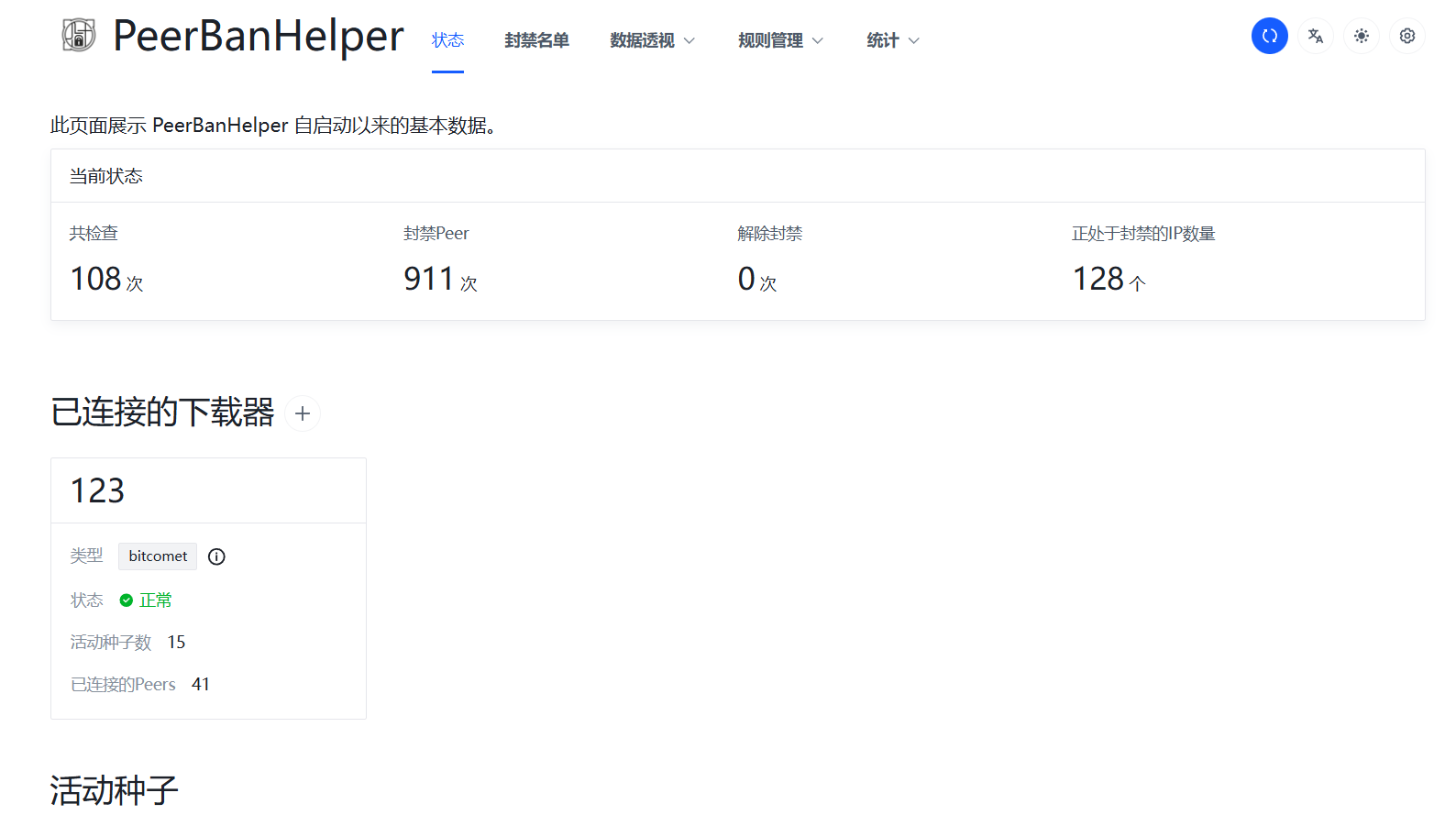
Task: Click the 正处于封禁的IP数量 value 128
Action: click(1098, 279)
